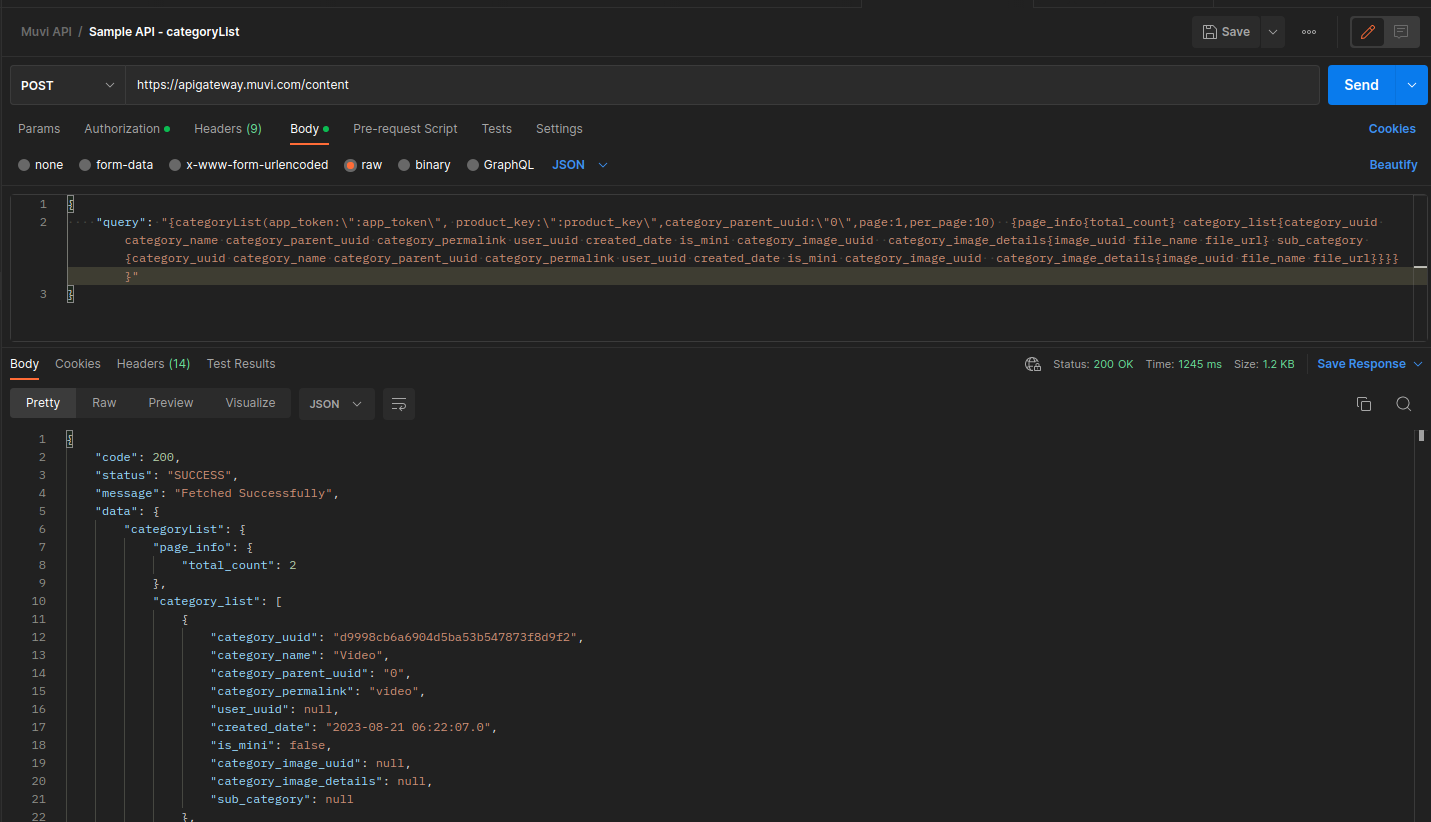The image size is (1431, 822).
Task: Switch to Visualize response view
Action: point(250,403)
